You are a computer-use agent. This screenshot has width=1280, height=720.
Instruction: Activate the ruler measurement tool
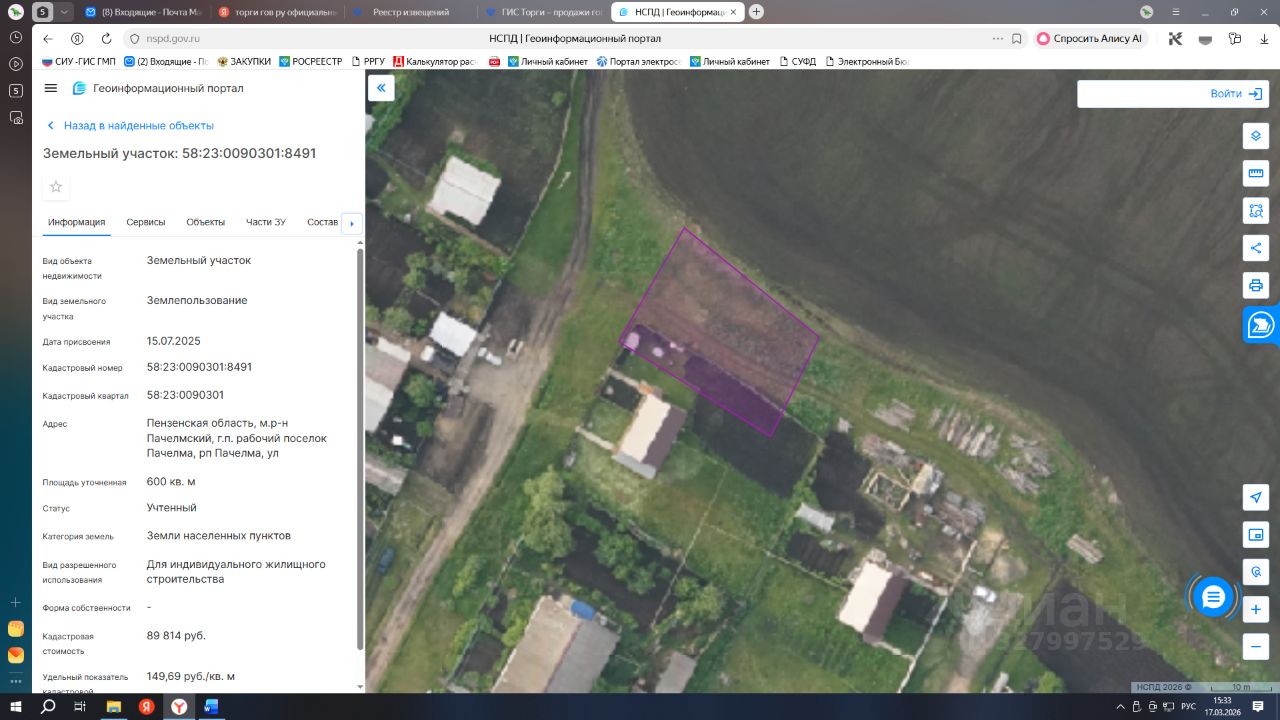[x=1256, y=173]
